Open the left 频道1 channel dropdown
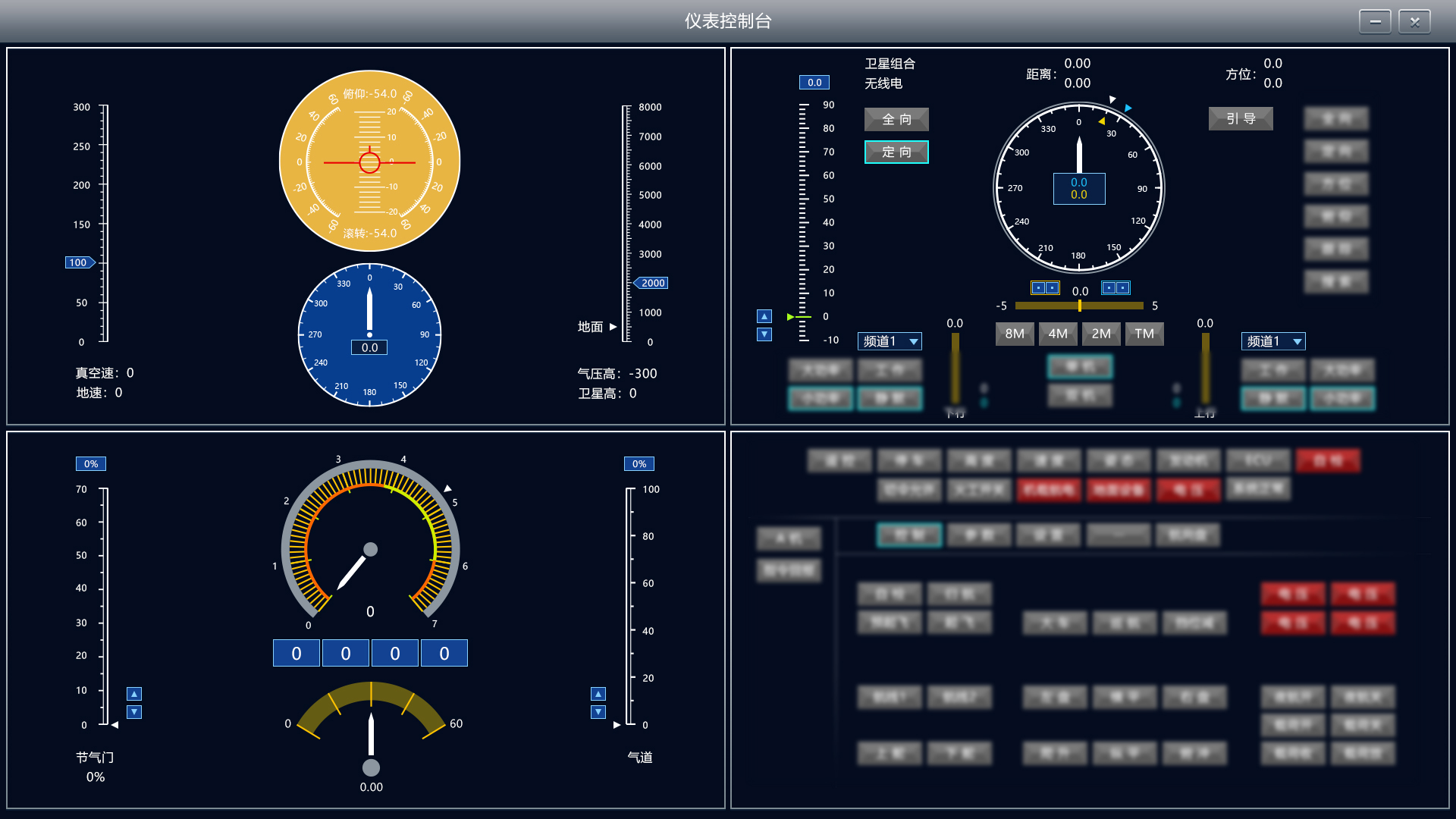Viewport: 1456px width, 819px height. [890, 341]
